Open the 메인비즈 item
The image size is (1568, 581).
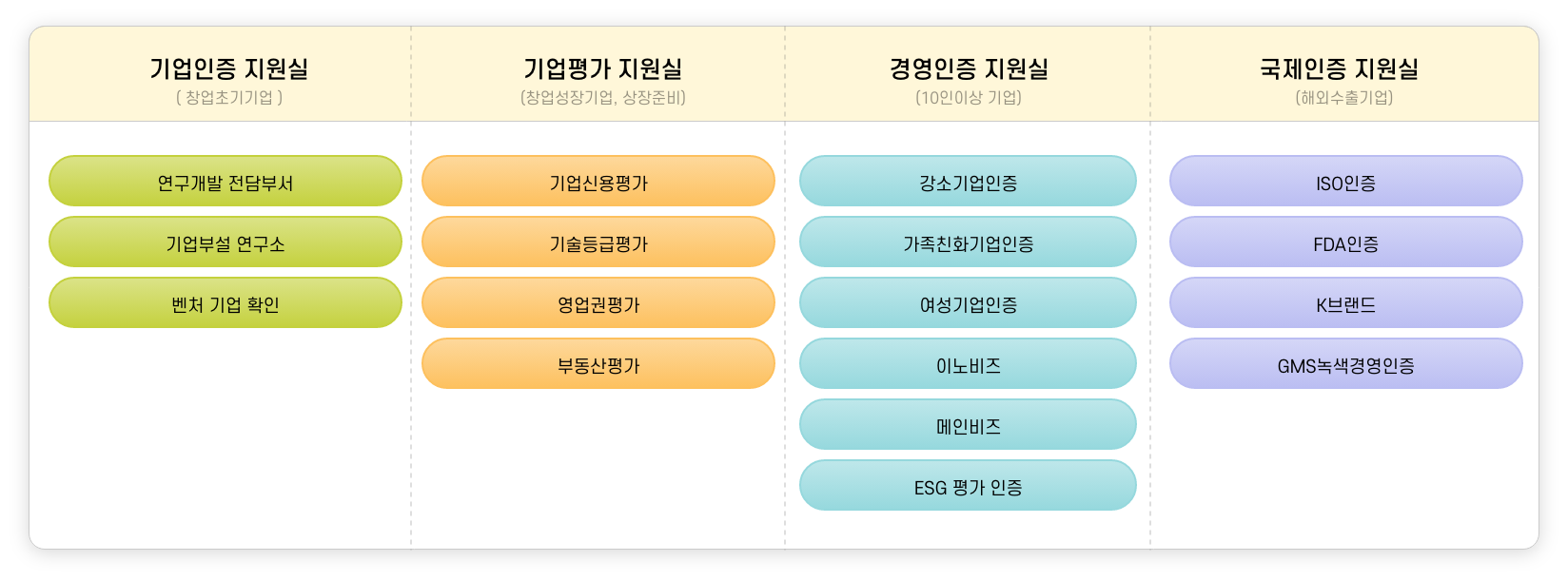point(968,425)
